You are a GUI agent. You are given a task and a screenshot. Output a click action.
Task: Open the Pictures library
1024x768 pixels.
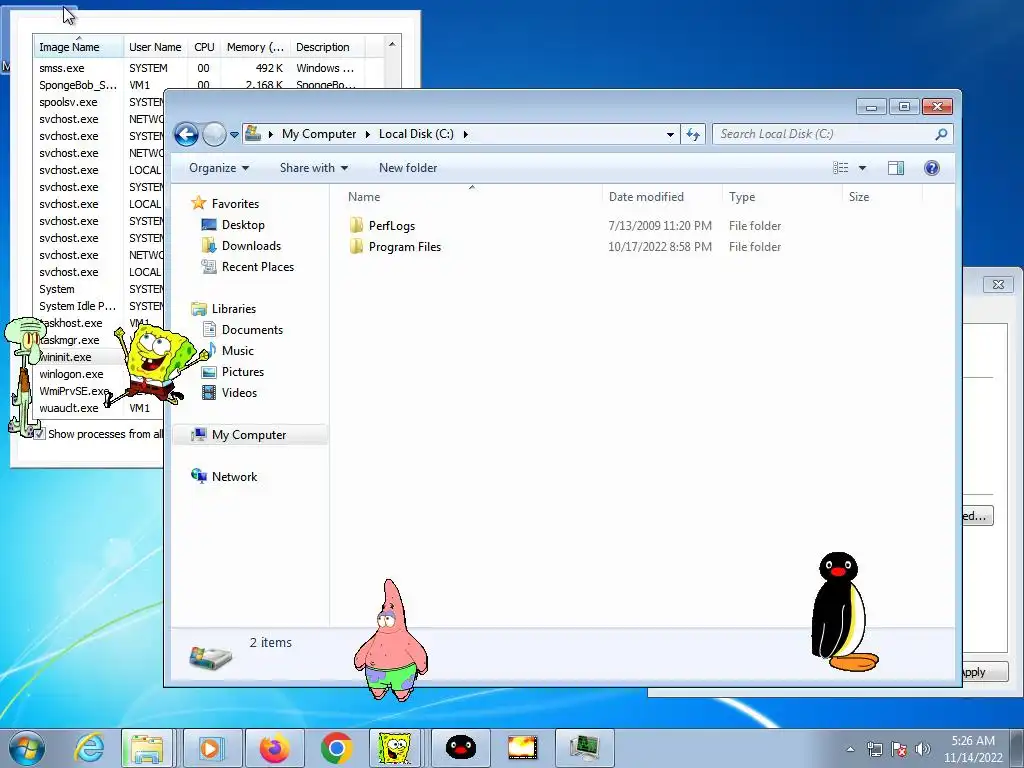pos(242,372)
